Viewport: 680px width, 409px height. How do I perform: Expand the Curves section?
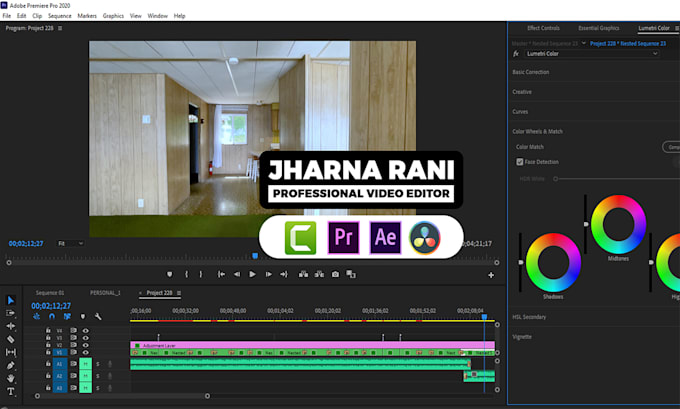pyautogui.click(x=520, y=112)
